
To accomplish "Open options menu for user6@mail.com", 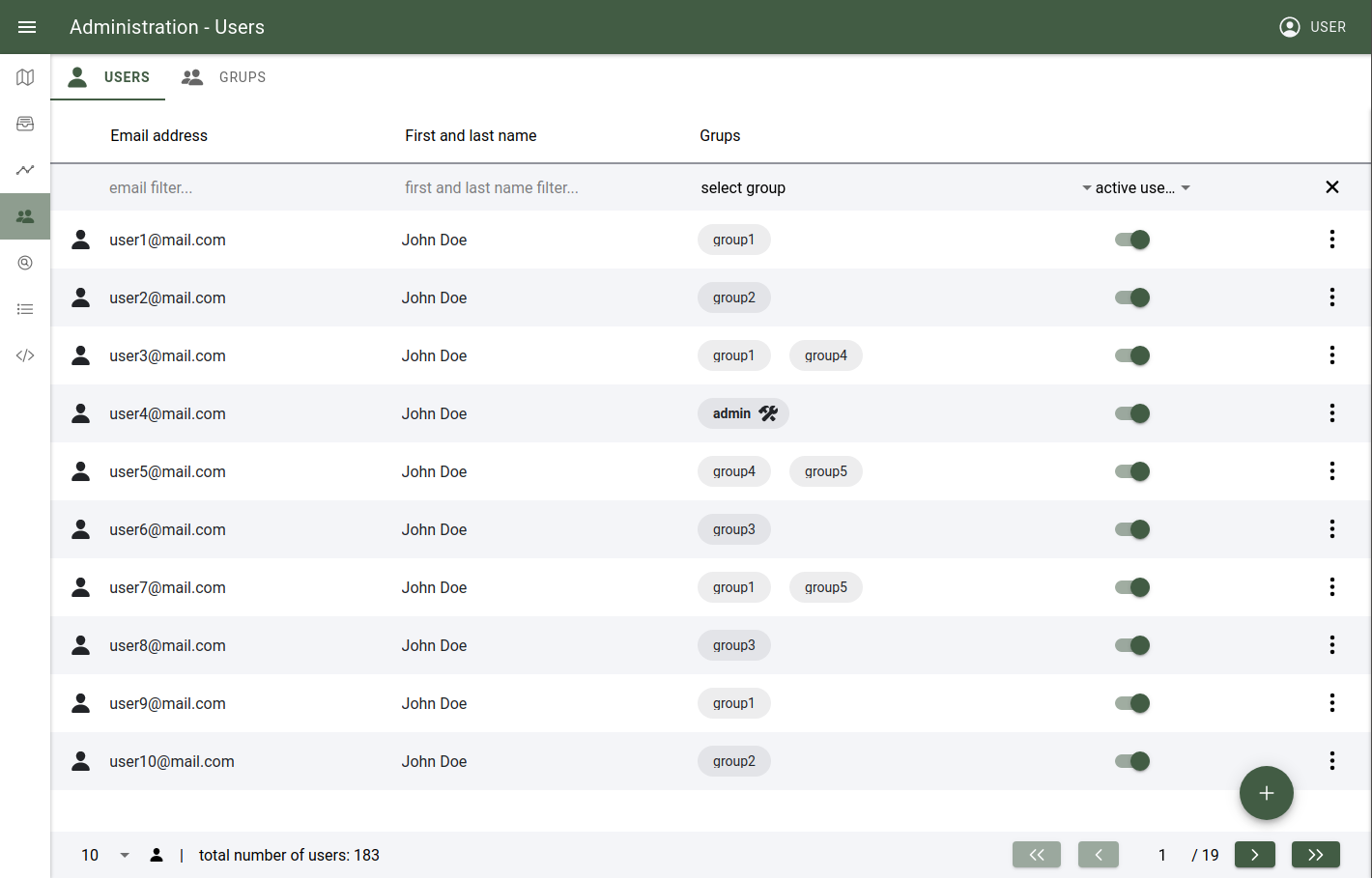I will point(1332,529).
